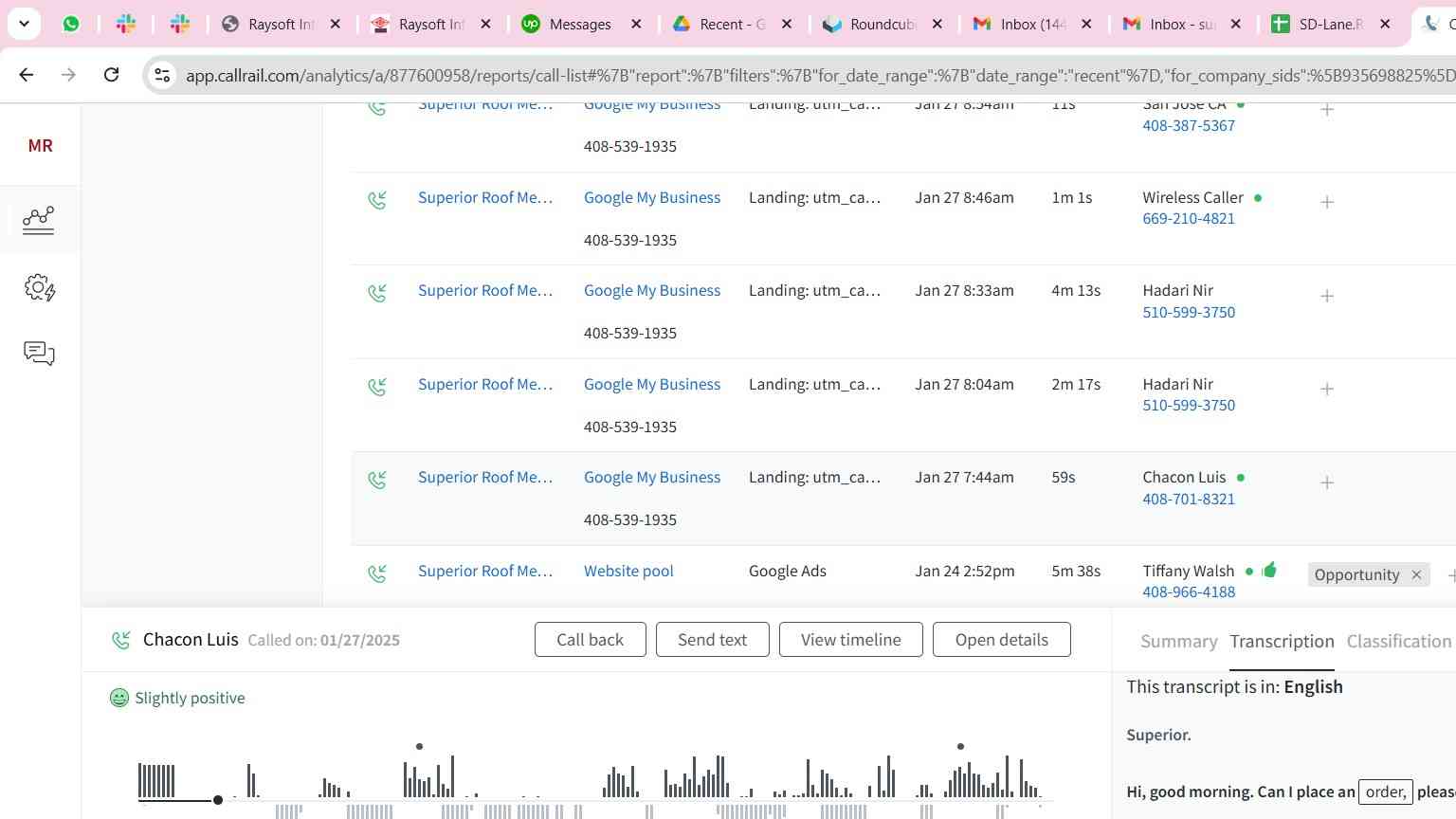Screen dimensions: 1456x819
Task: Open the WhatsApp browser tab
Action: [x=71, y=25]
